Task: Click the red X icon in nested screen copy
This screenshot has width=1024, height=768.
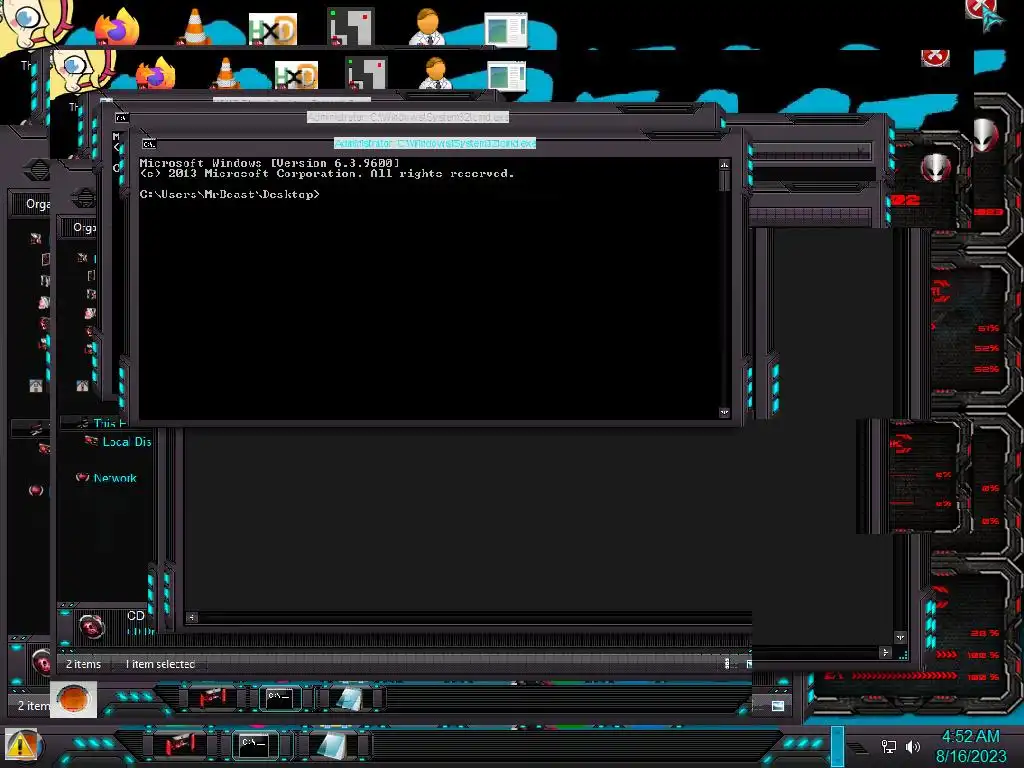Action: [x=935, y=58]
